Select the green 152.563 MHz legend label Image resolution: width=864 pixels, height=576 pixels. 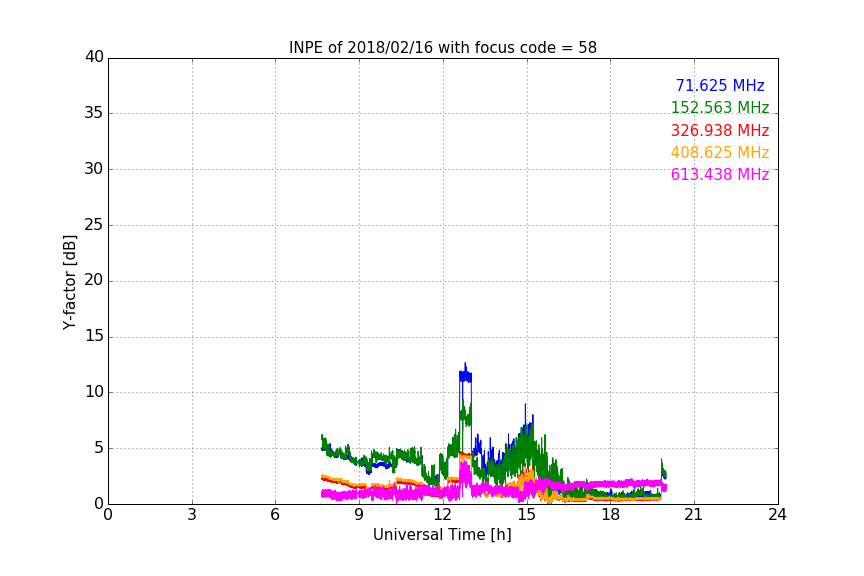point(720,107)
